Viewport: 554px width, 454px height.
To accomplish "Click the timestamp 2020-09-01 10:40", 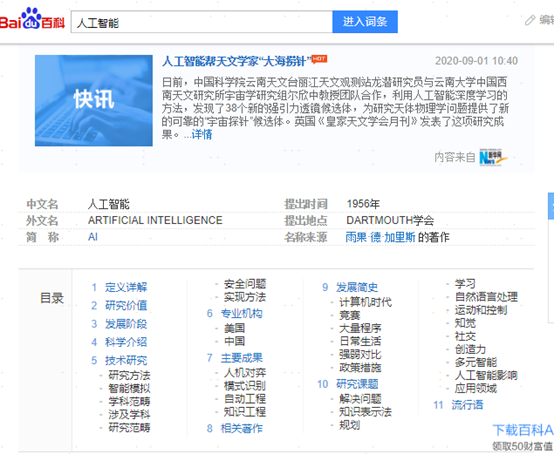I will (x=476, y=61).
